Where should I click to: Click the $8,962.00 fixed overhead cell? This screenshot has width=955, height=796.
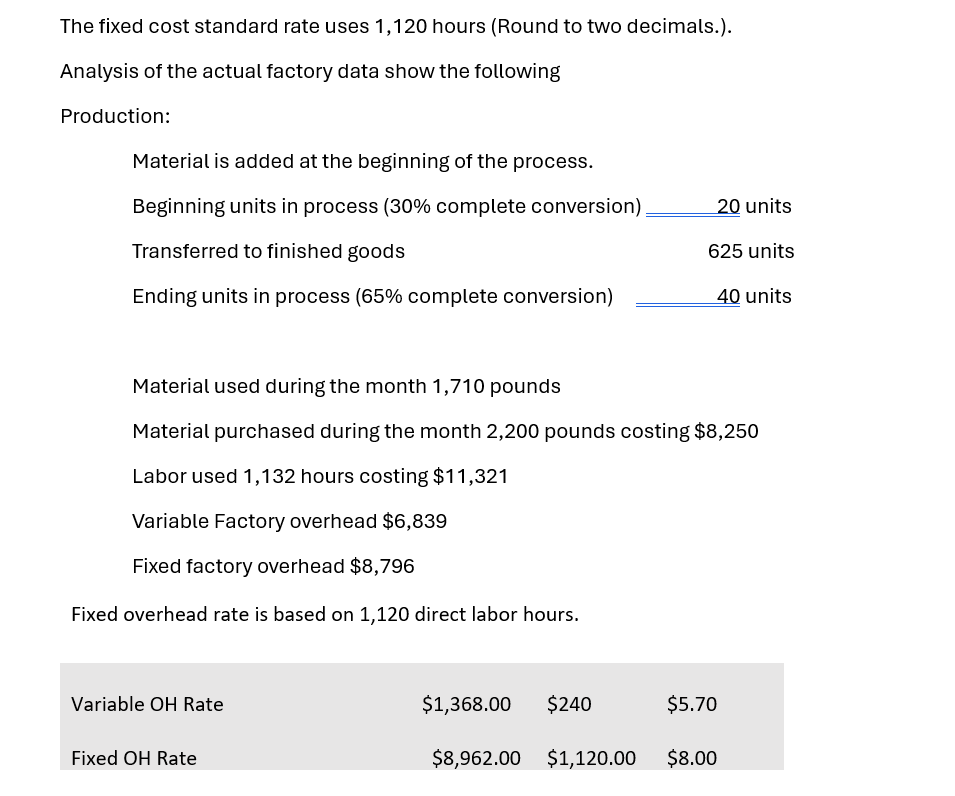(476, 758)
